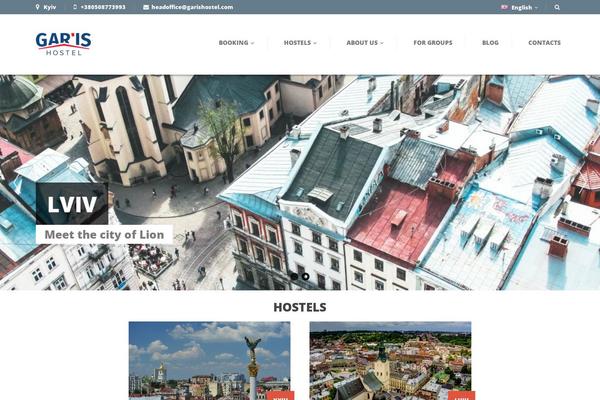Click the headoffice@garishostel.com email link
The width and height of the screenshot is (600, 400).
[192, 7]
